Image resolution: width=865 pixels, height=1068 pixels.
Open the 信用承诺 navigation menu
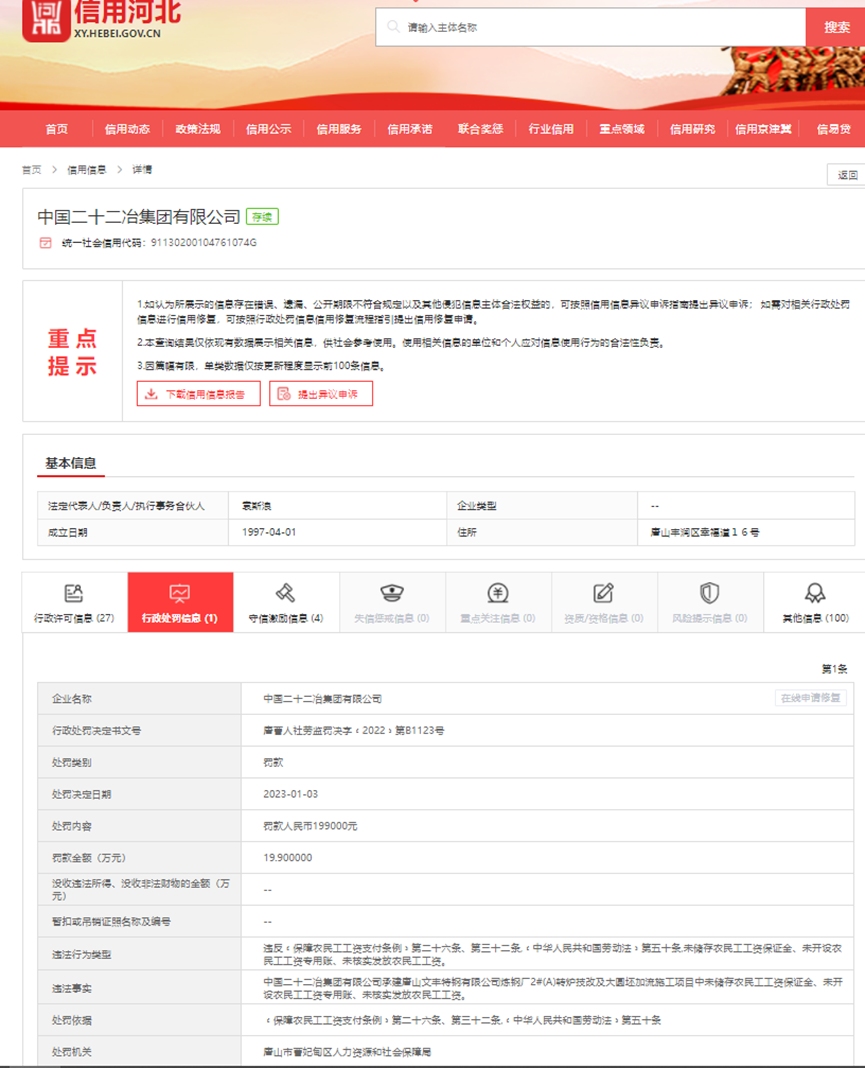pos(410,129)
